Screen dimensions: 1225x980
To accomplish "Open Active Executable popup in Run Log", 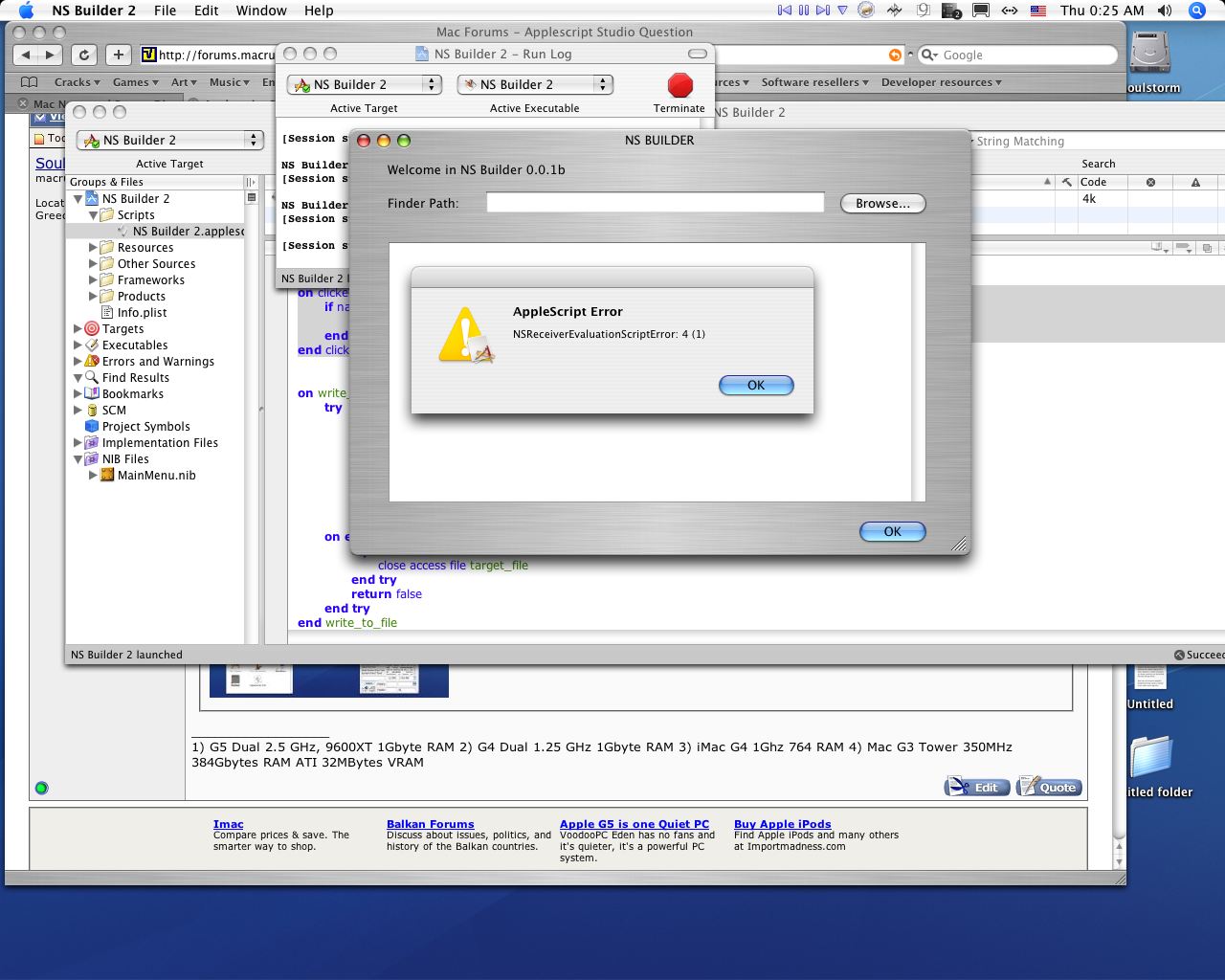I will click(535, 84).
